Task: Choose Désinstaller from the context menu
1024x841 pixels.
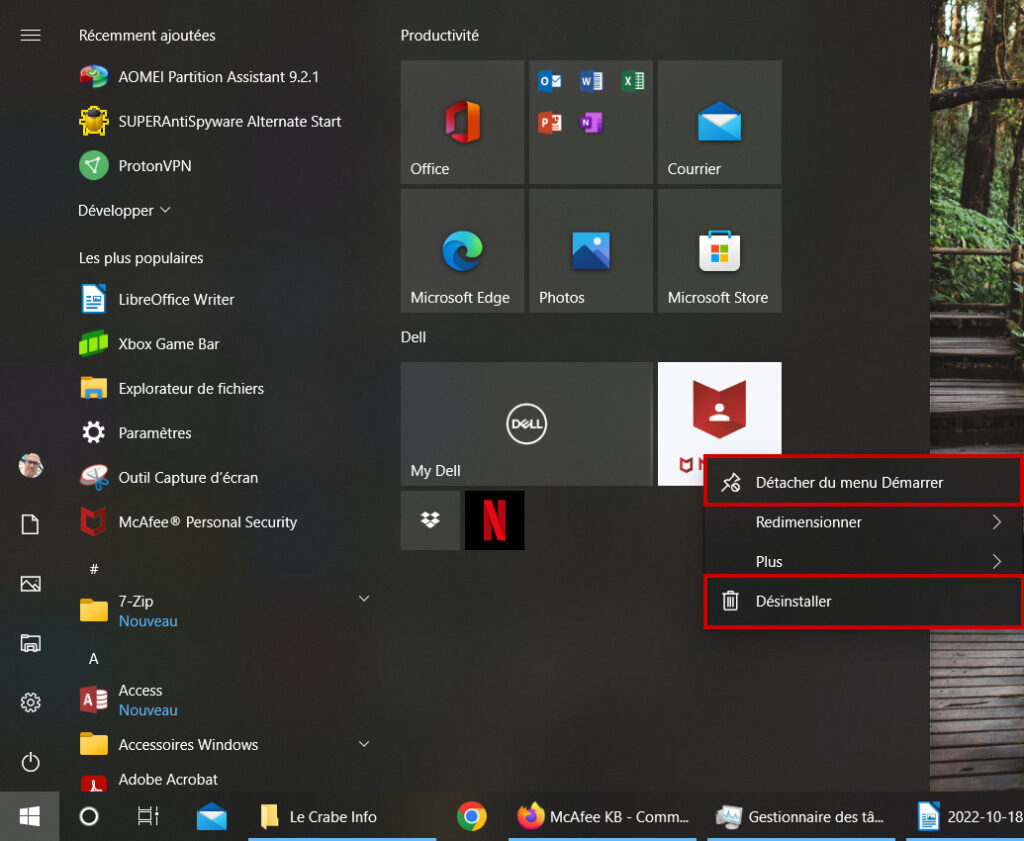Action: [x=863, y=601]
